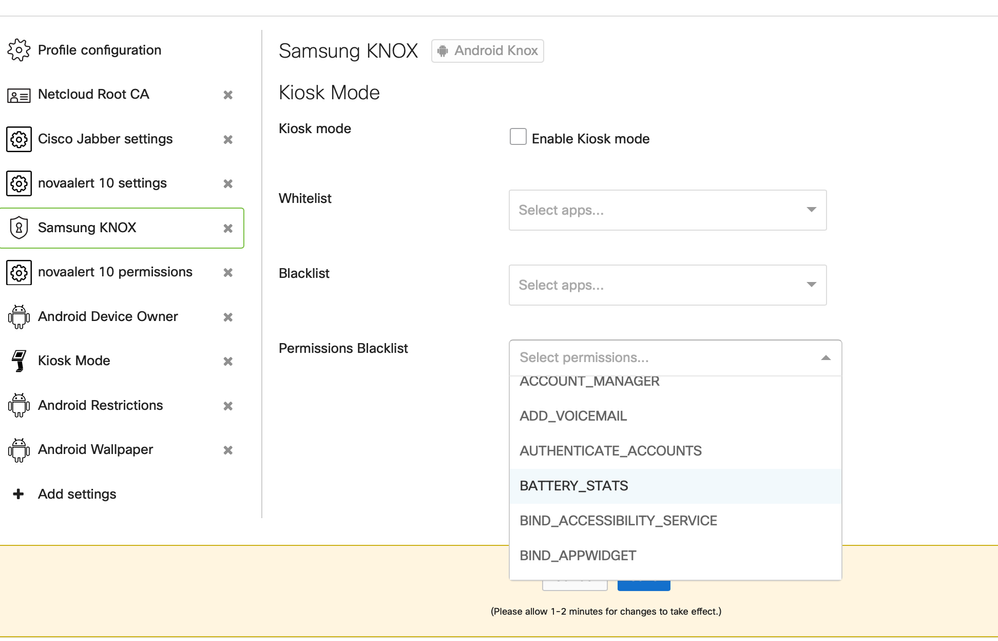998x641 pixels.
Task: Open the Whitelist Select apps dropdown
Action: [x=668, y=210]
